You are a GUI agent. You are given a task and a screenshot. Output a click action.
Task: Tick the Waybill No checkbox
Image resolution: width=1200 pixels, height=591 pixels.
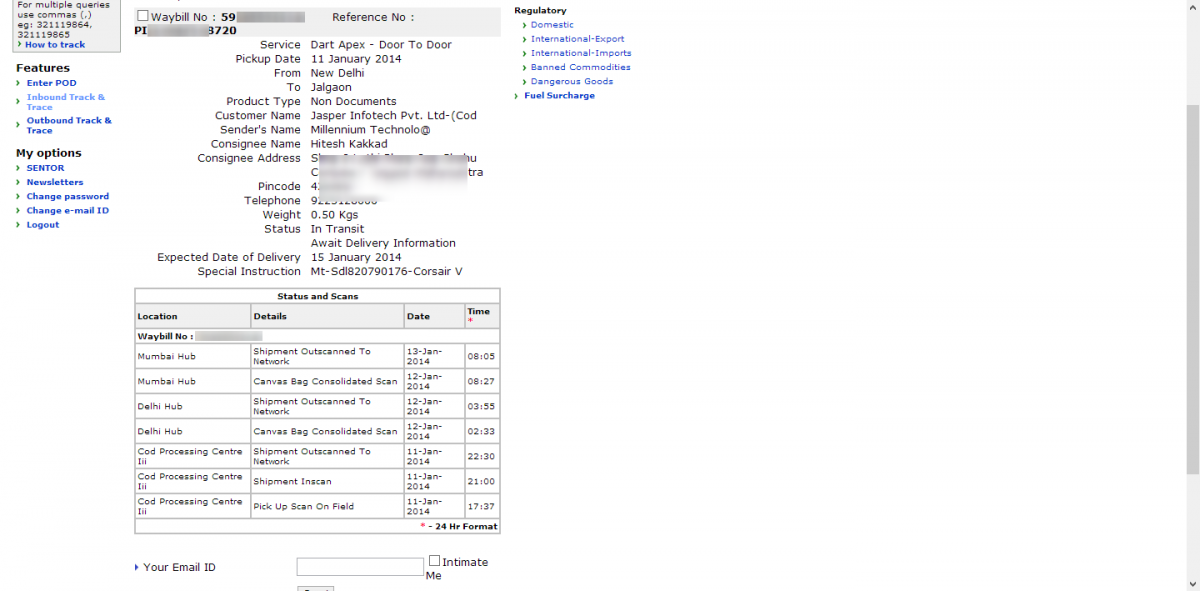click(142, 16)
